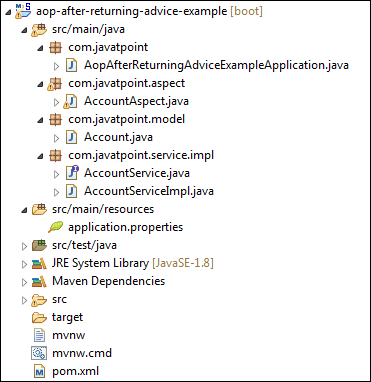Click the Maven Dependencies library icon
371x382 pixels.
pyautogui.click(x=39, y=281)
